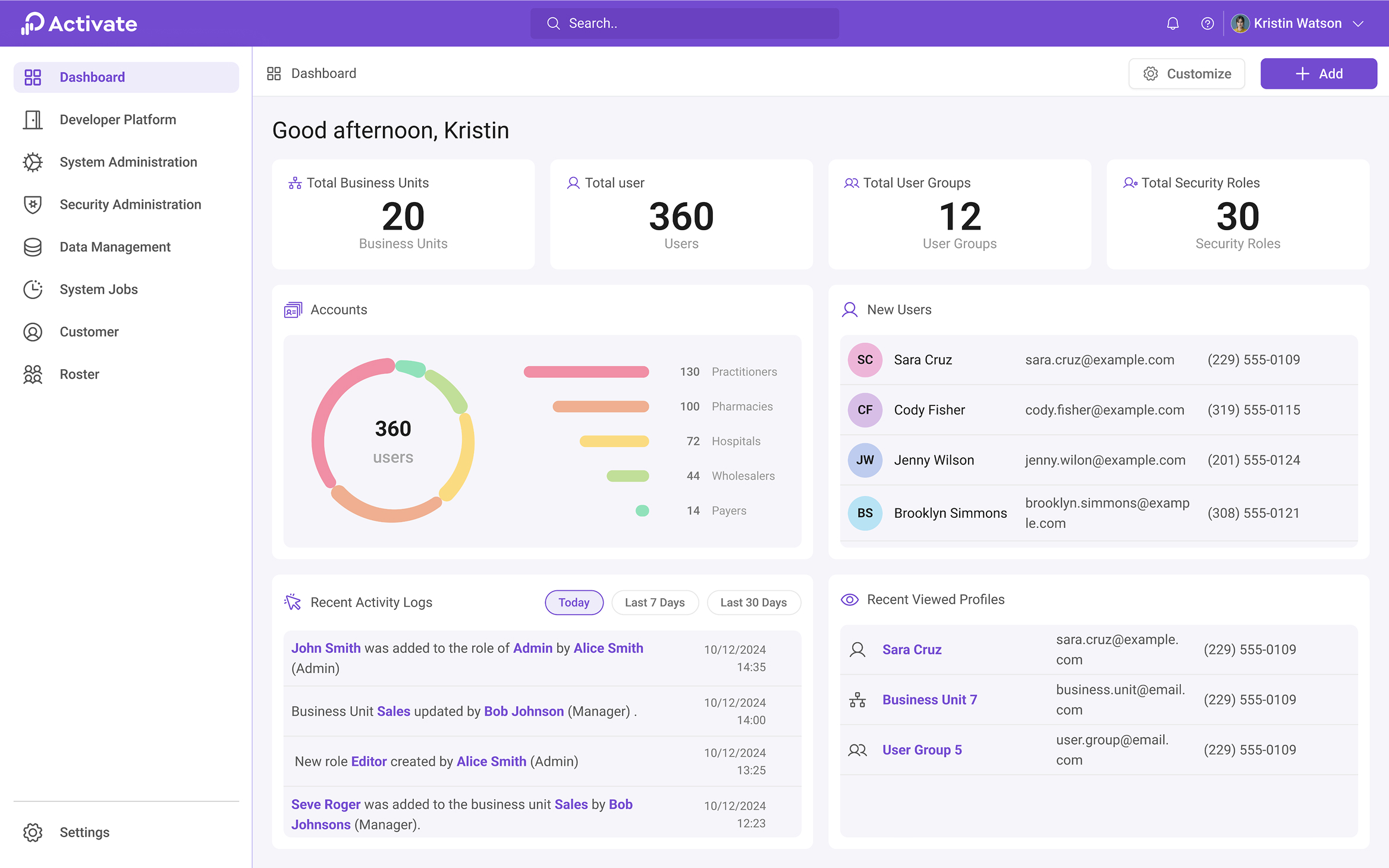Viewport: 1389px width, 868px height.
Task: Switch logs to Last 30 Days
Action: [x=753, y=602]
